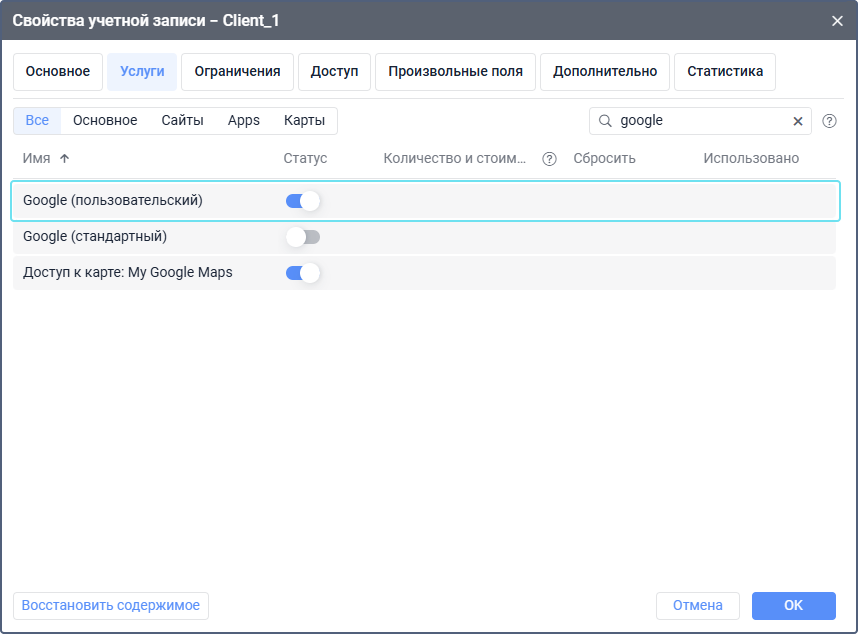View the Статистика tab
This screenshot has height=634, width=858.
tap(725, 72)
